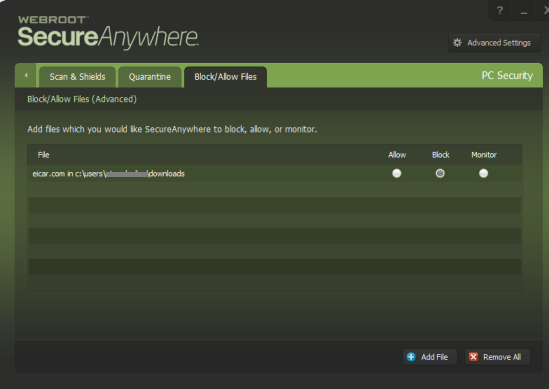Open the Quarantine tab
549x389 pixels.
[x=150, y=77]
